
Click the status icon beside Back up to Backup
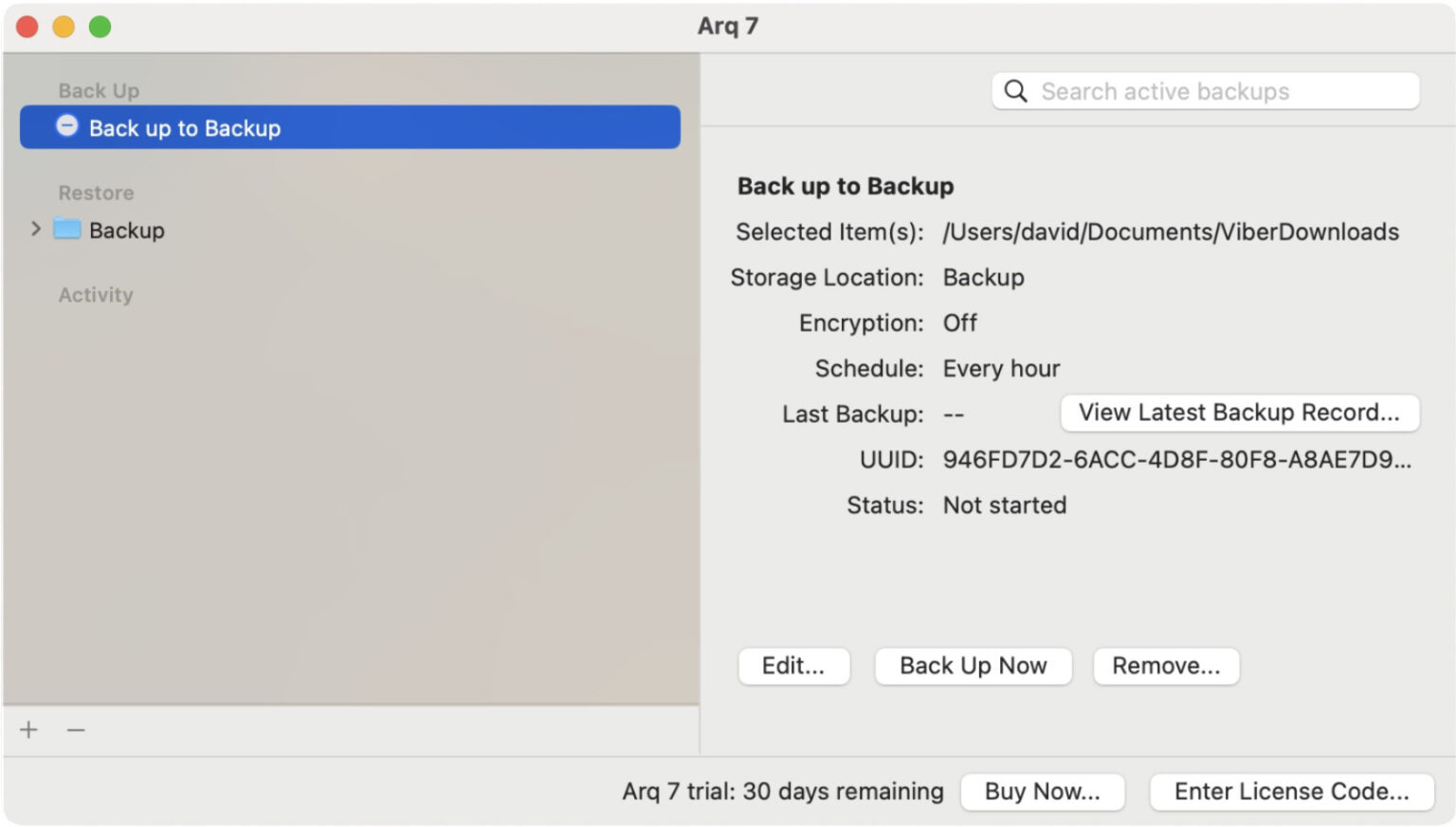point(66,126)
